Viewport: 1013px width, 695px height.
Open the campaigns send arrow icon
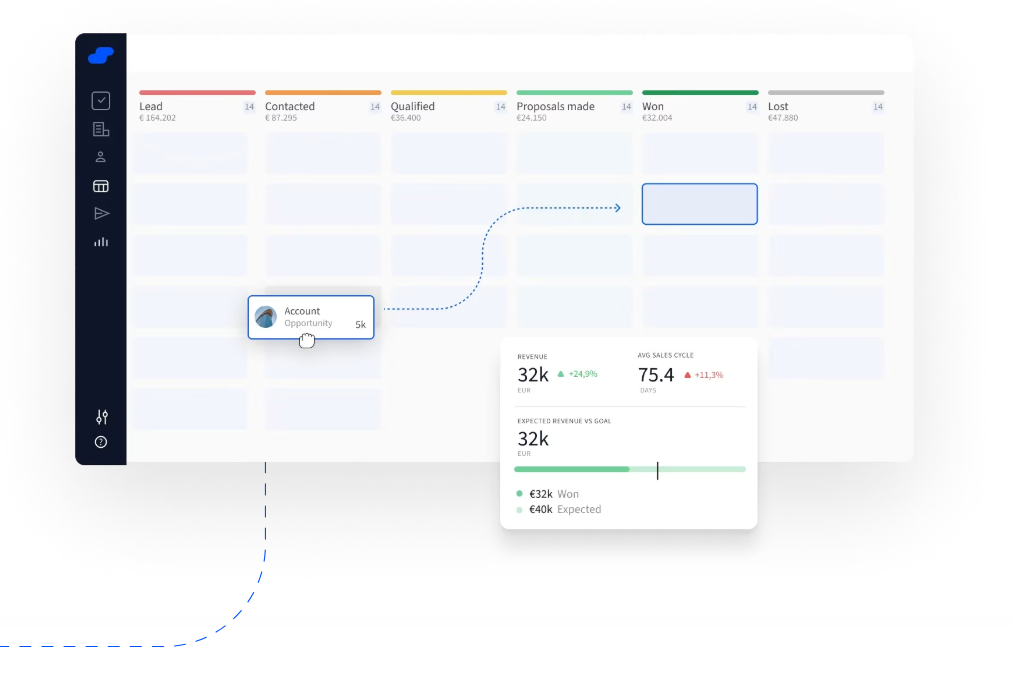point(101,213)
